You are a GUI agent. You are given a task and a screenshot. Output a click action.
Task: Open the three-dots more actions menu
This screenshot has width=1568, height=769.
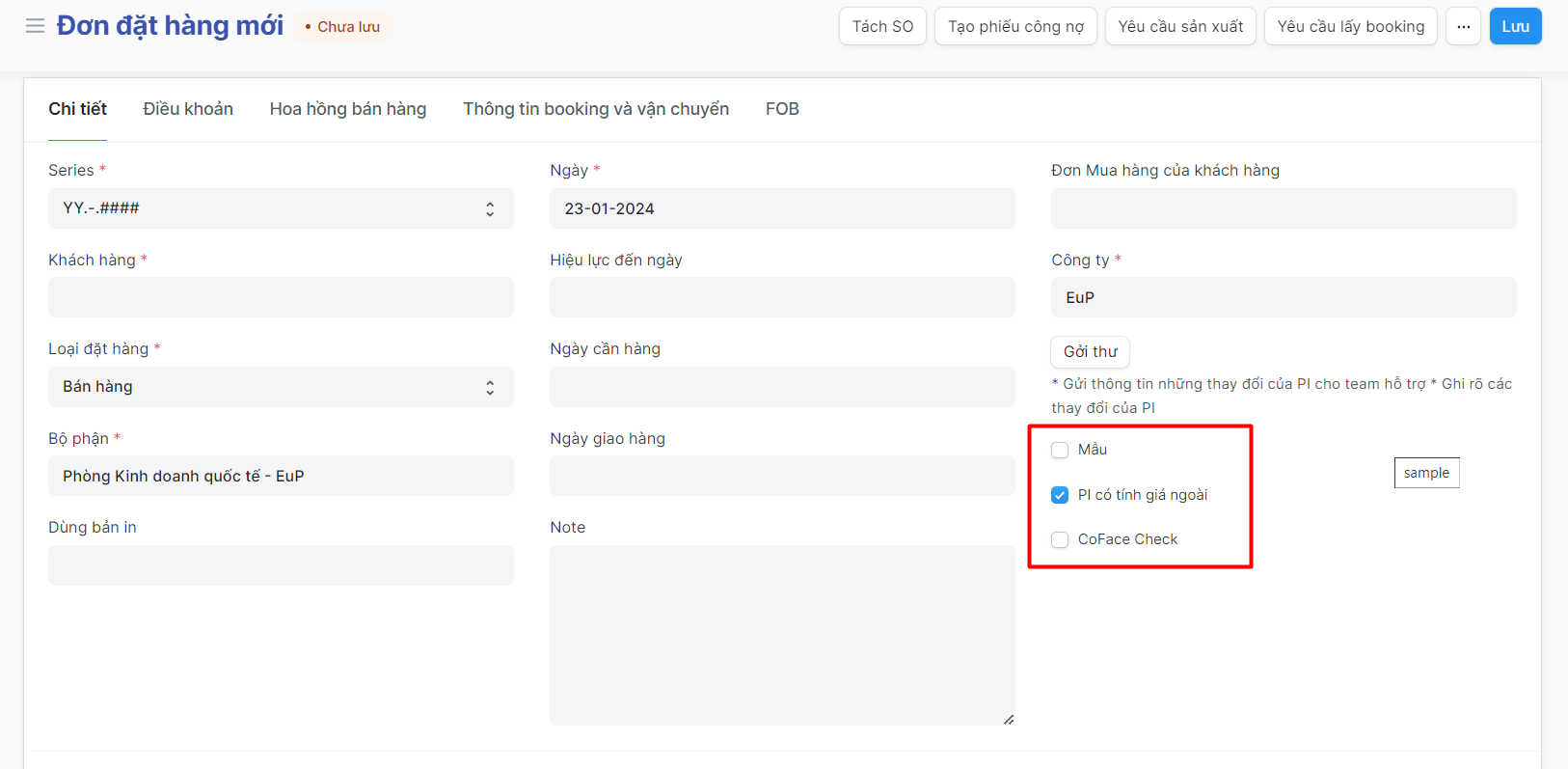[1463, 26]
